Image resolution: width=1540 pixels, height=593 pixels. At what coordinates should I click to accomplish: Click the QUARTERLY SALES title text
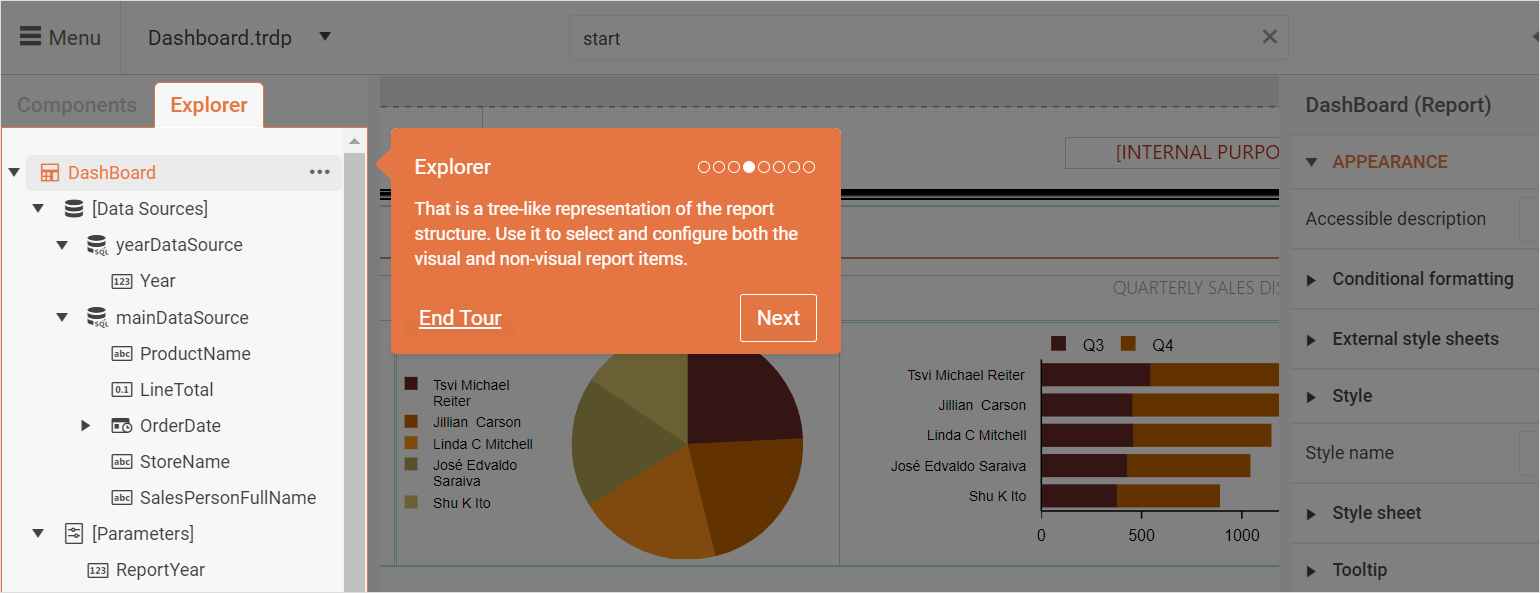[1196, 288]
